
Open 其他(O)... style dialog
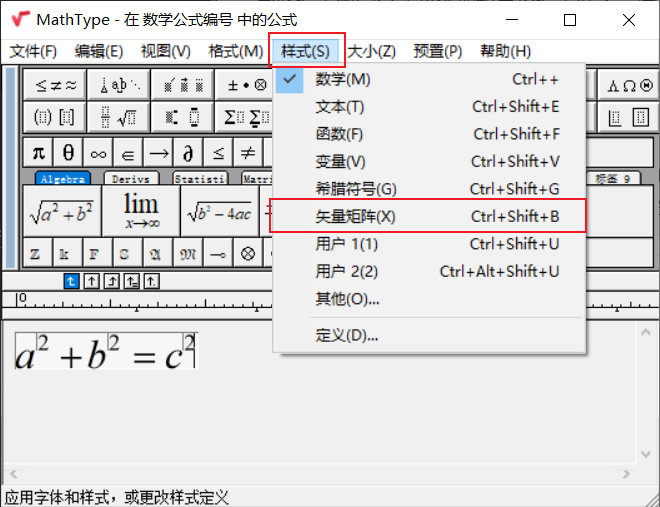[x=429, y=299]
